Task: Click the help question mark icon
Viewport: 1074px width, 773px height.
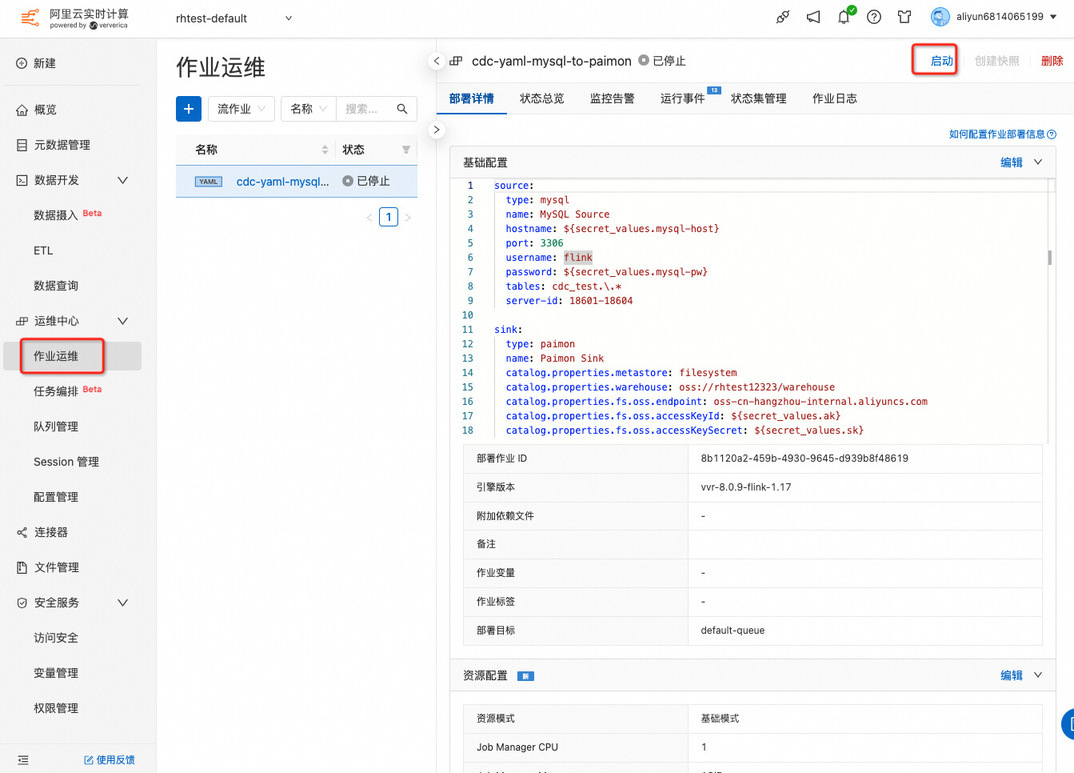Action: [x=874, y=17]
